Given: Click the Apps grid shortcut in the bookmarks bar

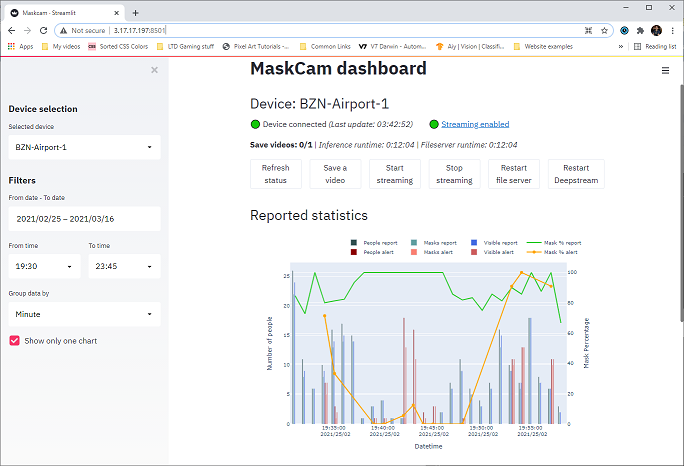Looking at the screenshot, I should (20, 46).
